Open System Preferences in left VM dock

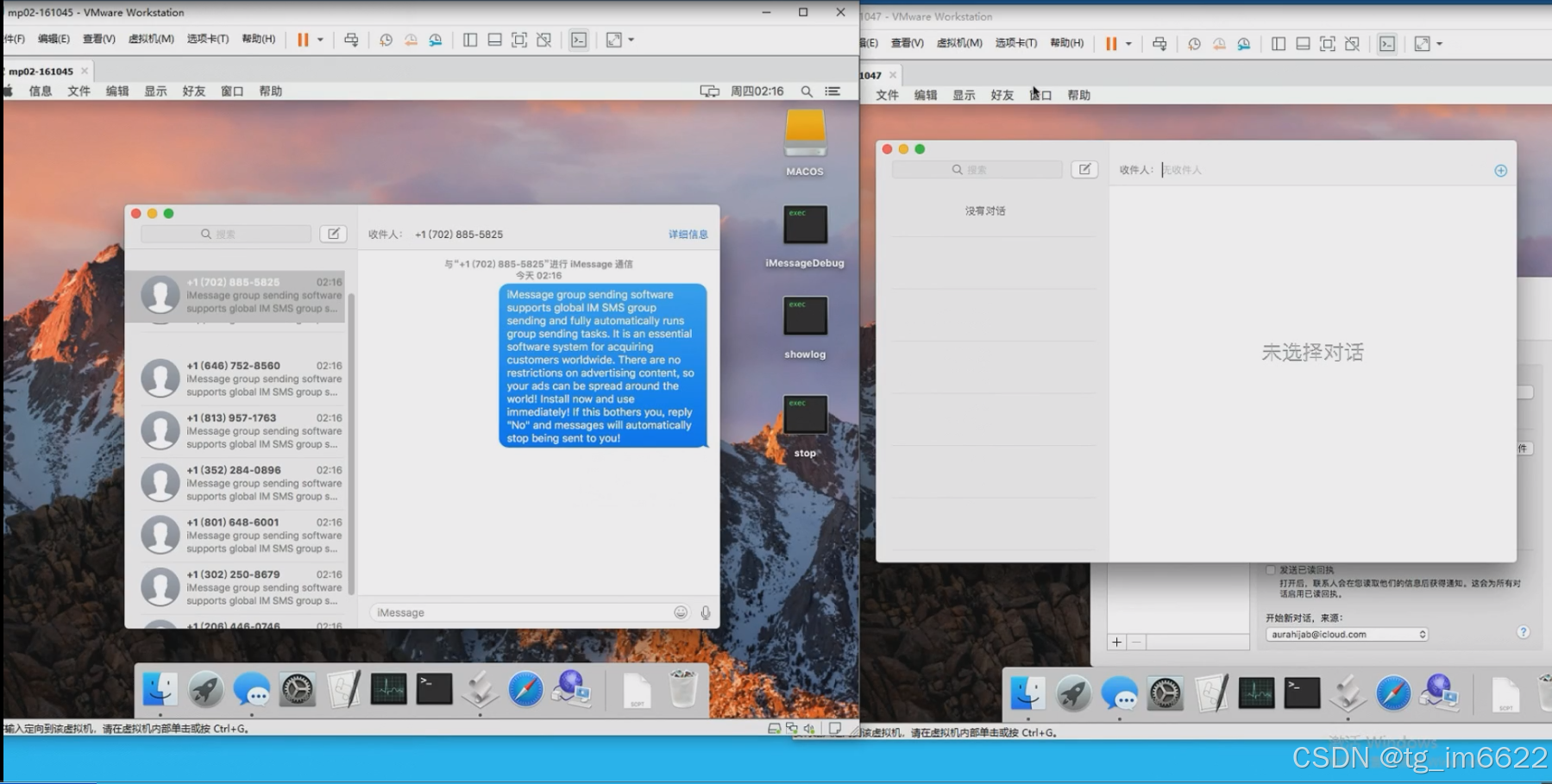tap(298, 690)
